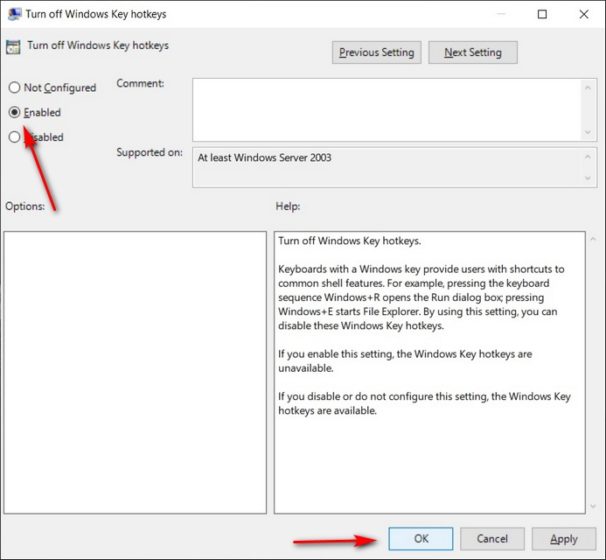Choose the Enabled radio option

15,113
